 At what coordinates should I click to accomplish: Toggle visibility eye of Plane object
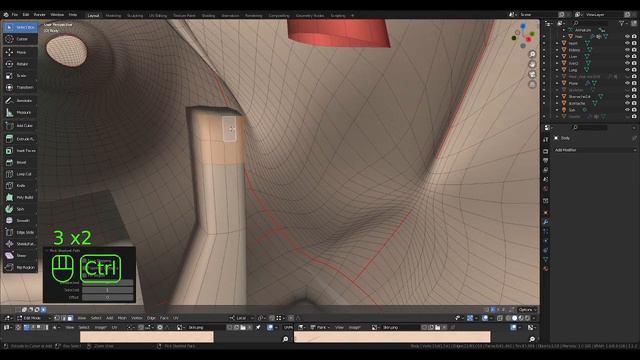click(x=628, y=83)
